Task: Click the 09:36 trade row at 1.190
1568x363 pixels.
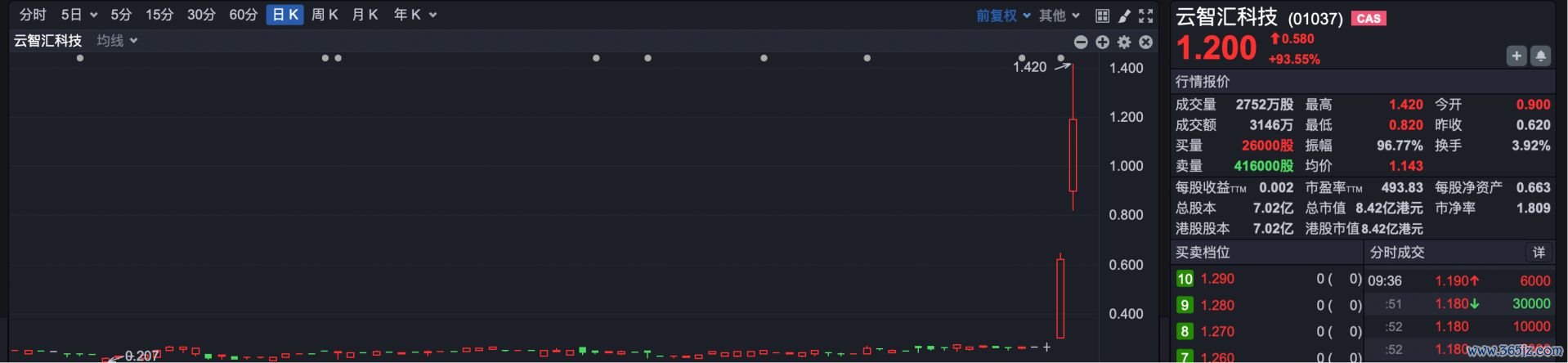Action: click(1459, 280)
